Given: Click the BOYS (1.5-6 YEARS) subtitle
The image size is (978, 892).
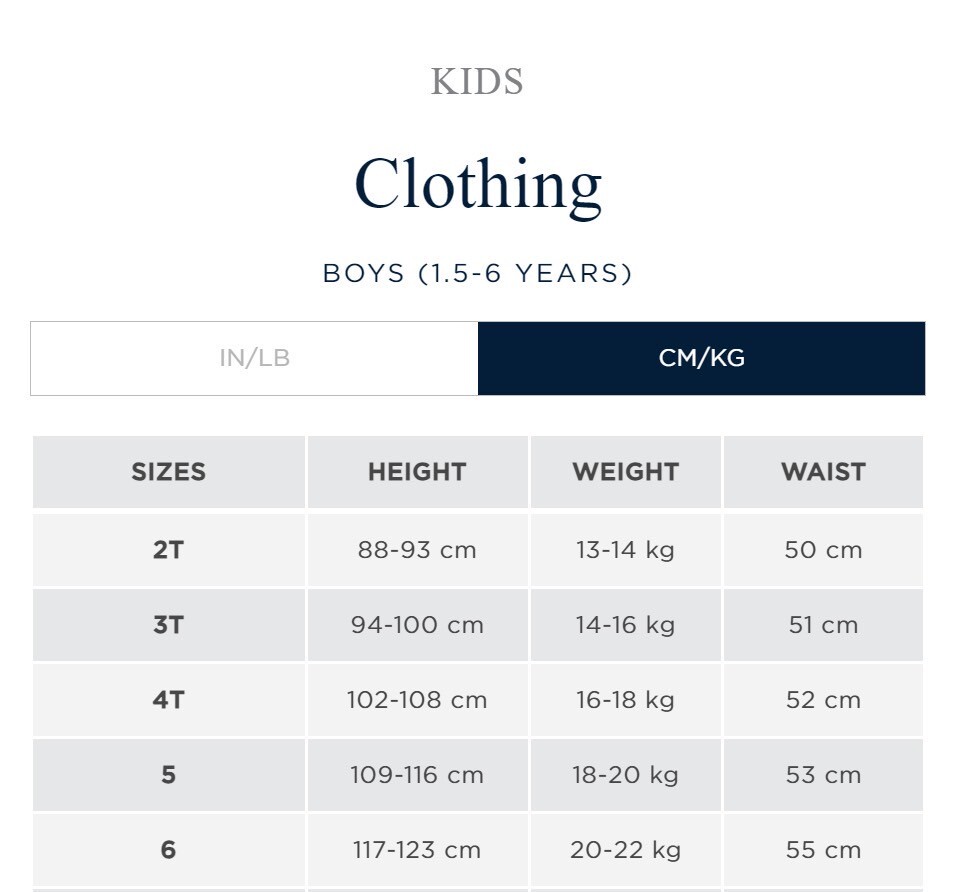Looking at the screenshot, I should [477, 273].
